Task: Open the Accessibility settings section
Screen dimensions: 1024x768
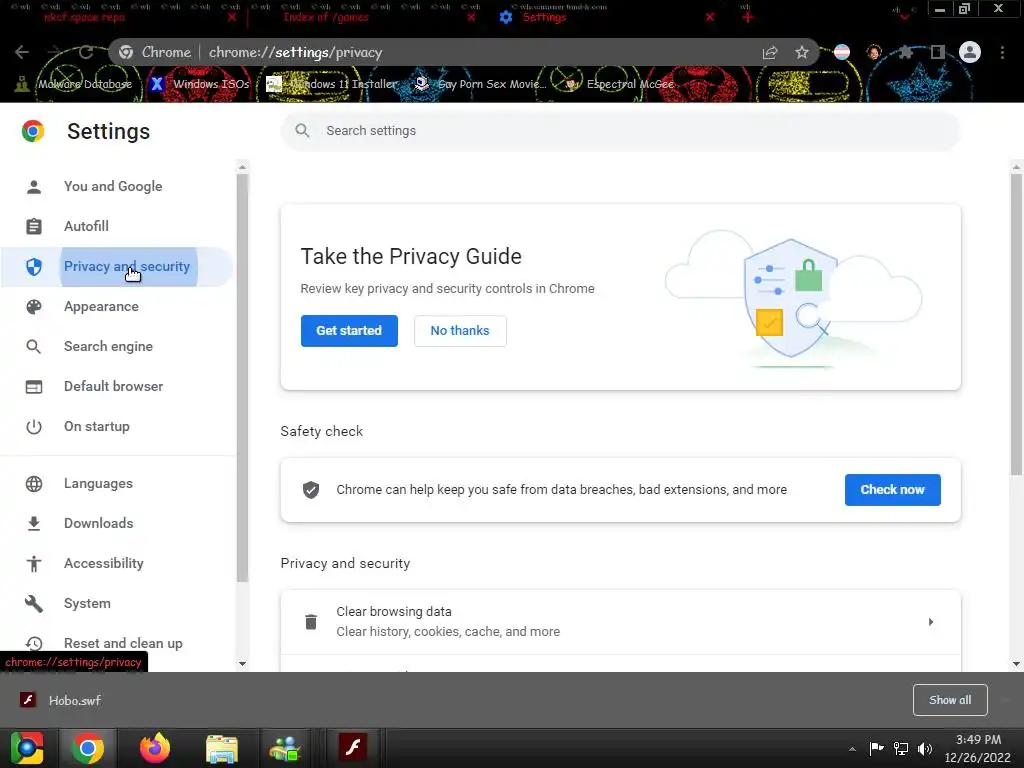Action: [x=104, y=564]
